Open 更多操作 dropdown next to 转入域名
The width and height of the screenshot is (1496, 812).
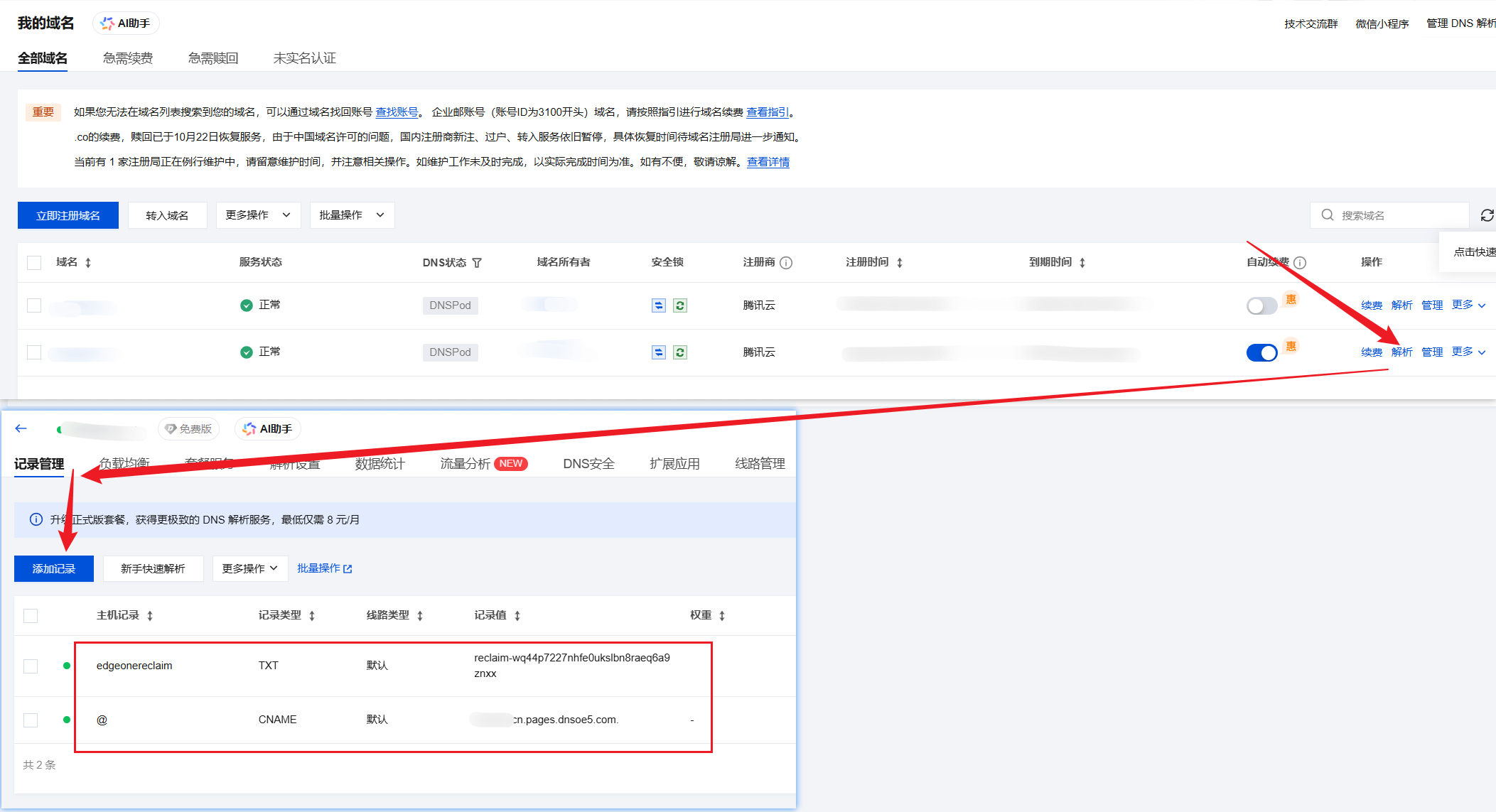point(258,215)
